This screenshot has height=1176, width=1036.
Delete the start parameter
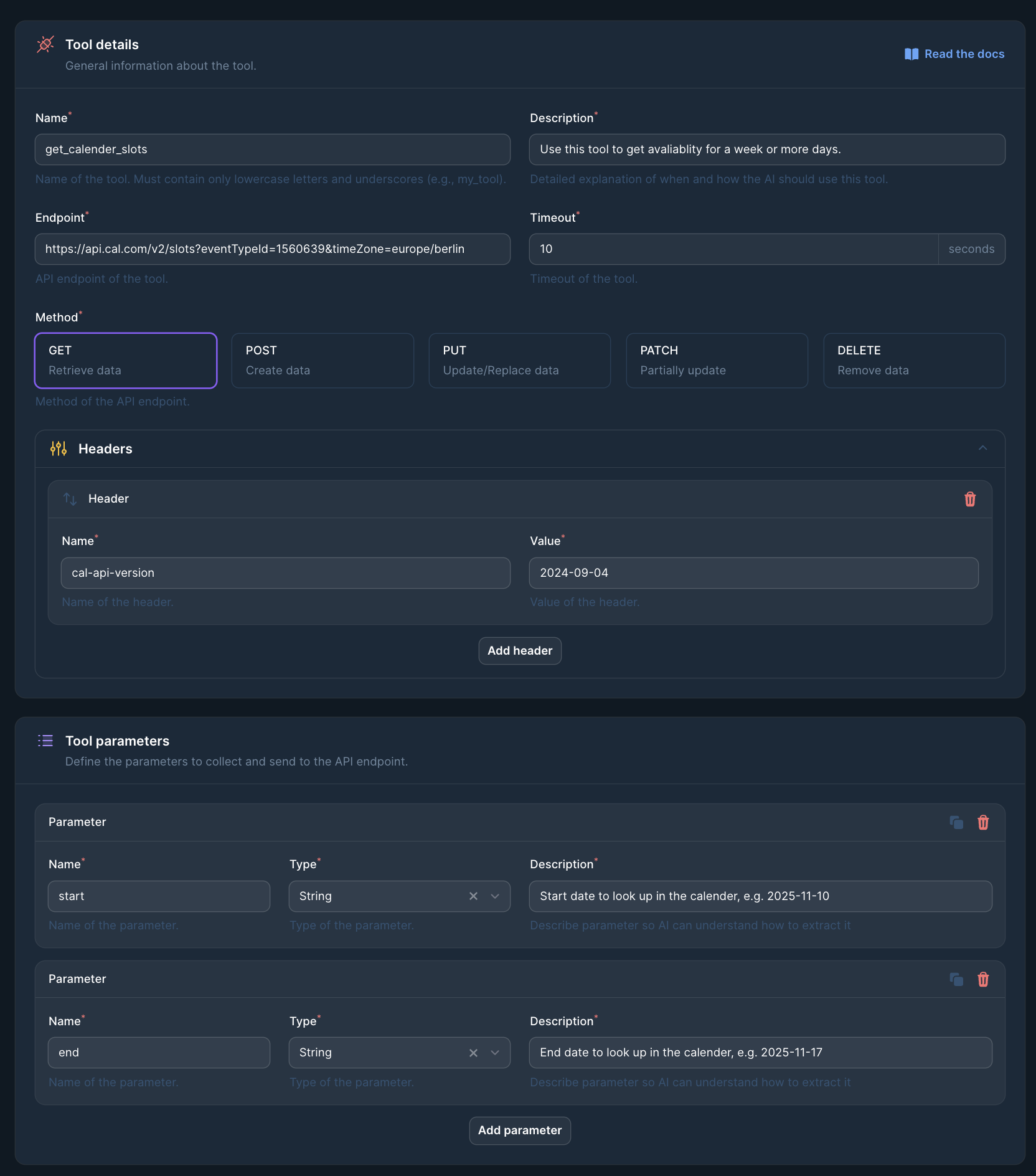click(984, 822)
